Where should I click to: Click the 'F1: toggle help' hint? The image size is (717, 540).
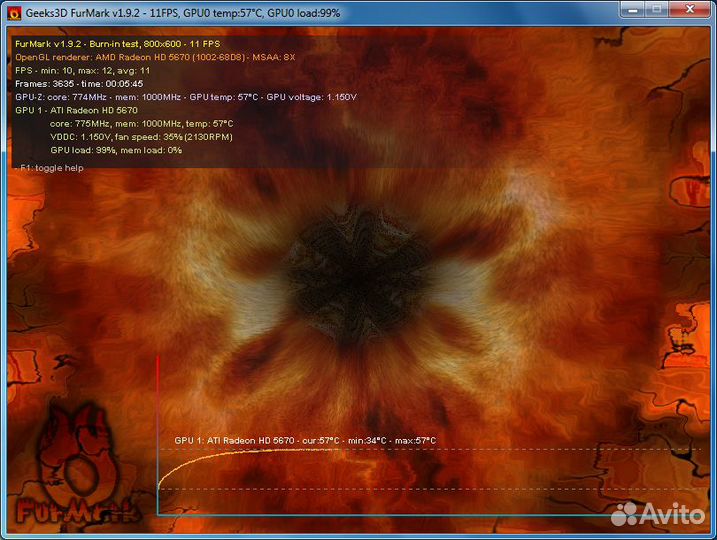(49, 168)
